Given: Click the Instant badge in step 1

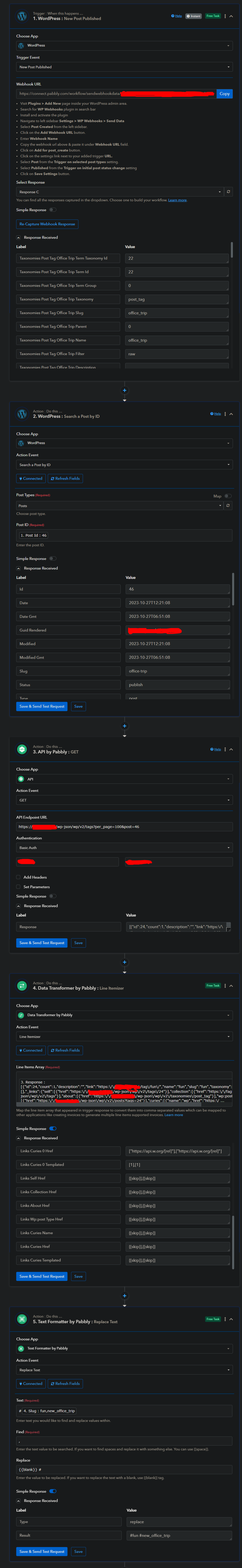Looking at the screenshot, I should (x=193, y=16).
